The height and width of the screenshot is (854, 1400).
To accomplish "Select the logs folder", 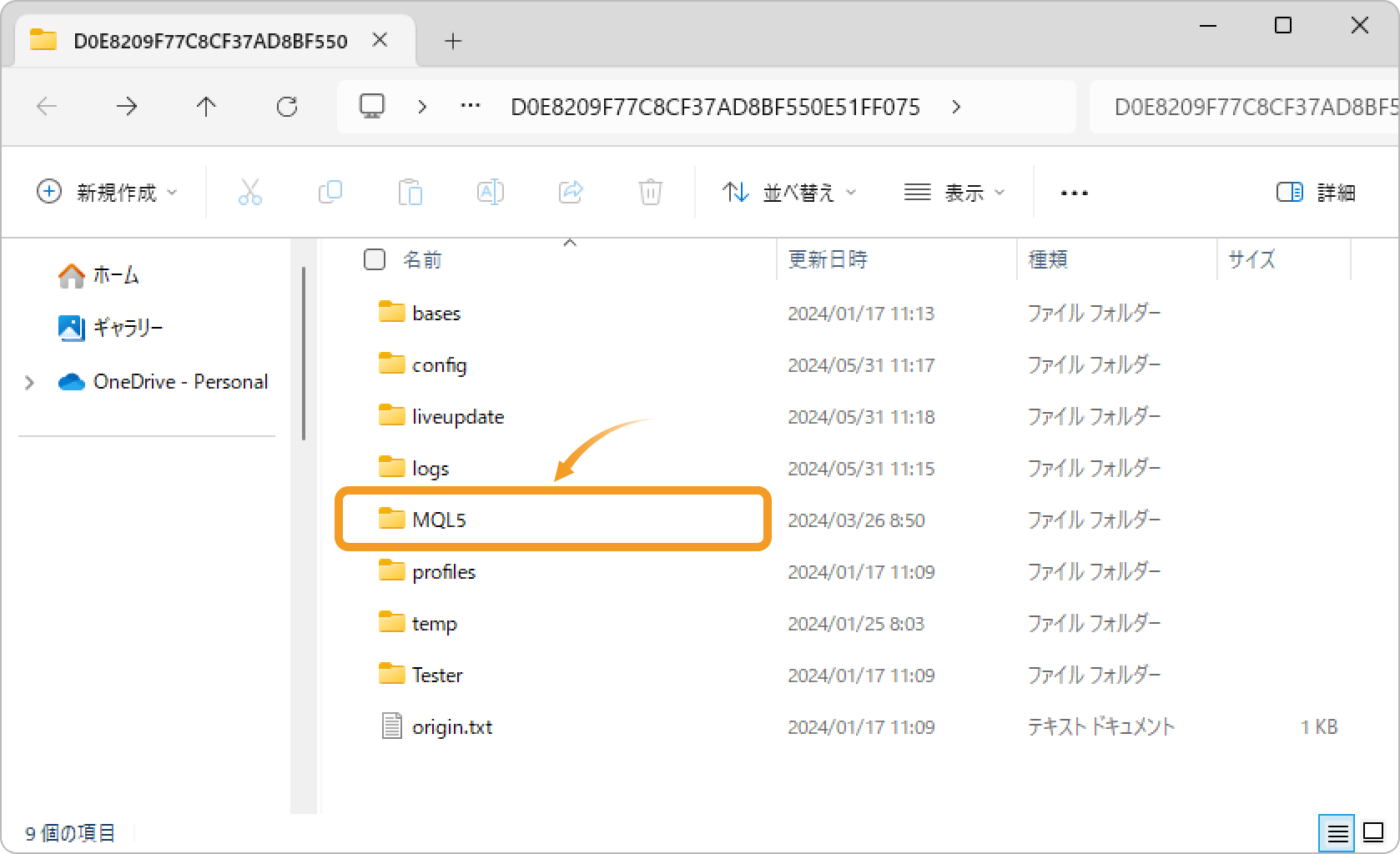I will (431, 469).
